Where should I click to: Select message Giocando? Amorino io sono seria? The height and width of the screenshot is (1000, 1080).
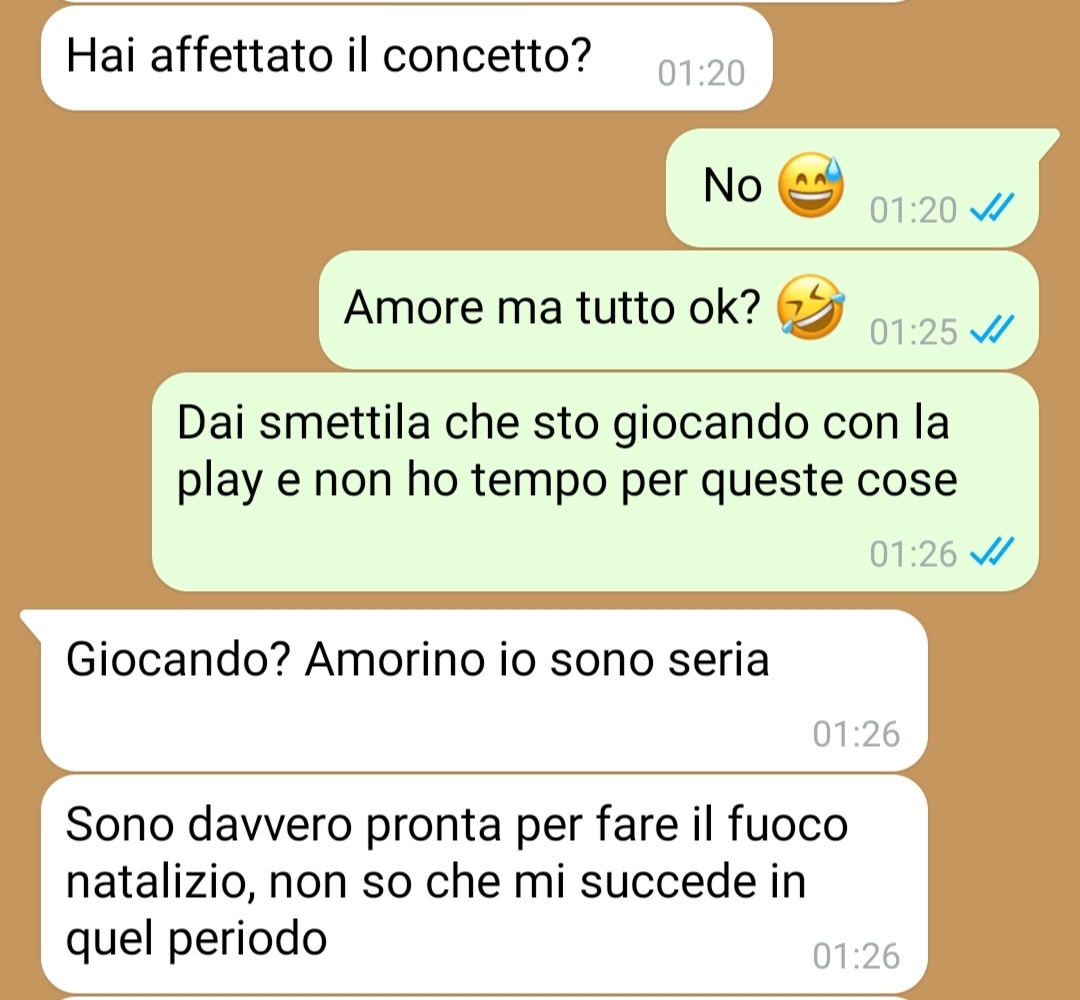(x=484, y=690)
